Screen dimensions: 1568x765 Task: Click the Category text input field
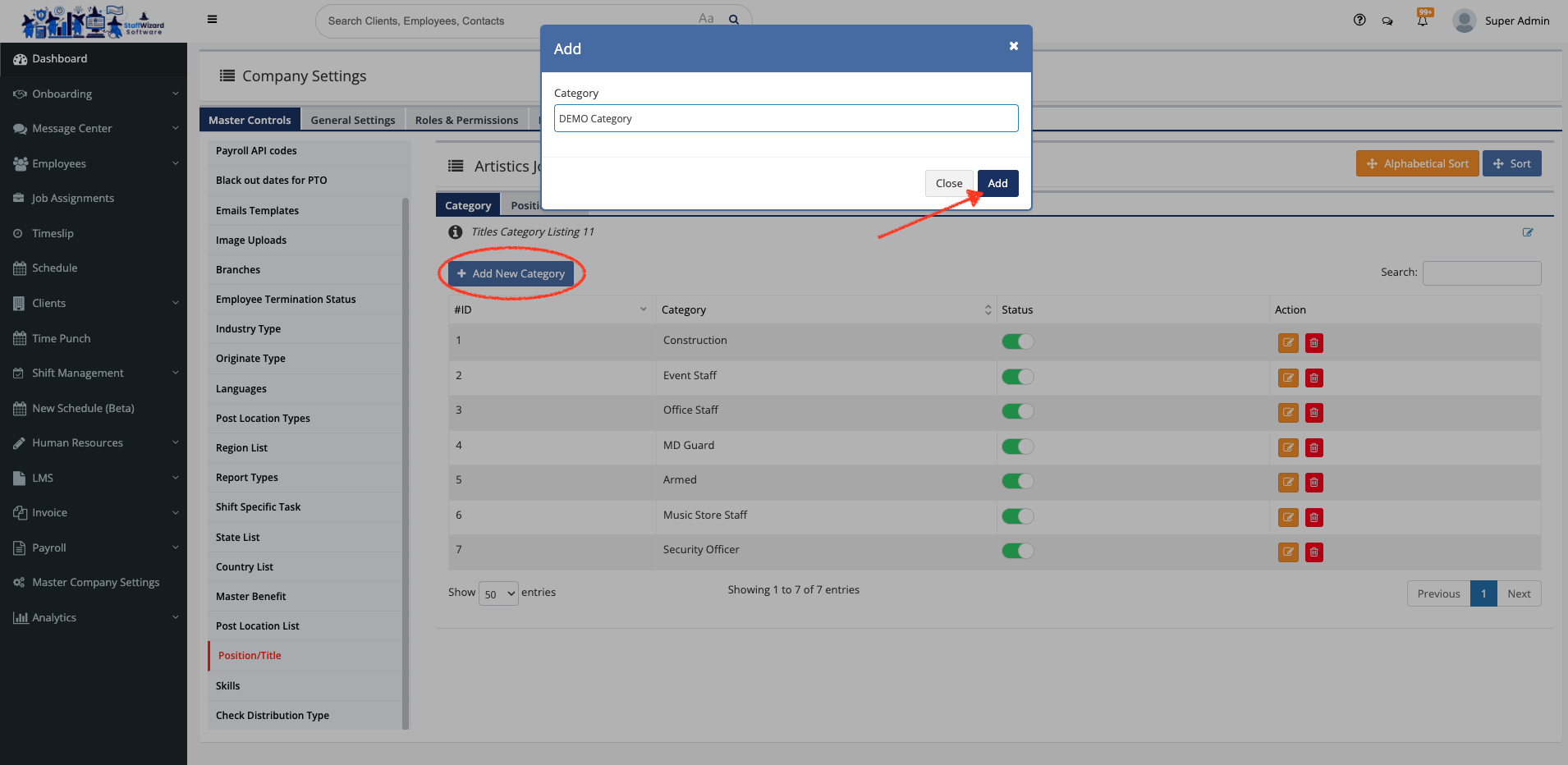pyautogui.click(x=786, y=118)
